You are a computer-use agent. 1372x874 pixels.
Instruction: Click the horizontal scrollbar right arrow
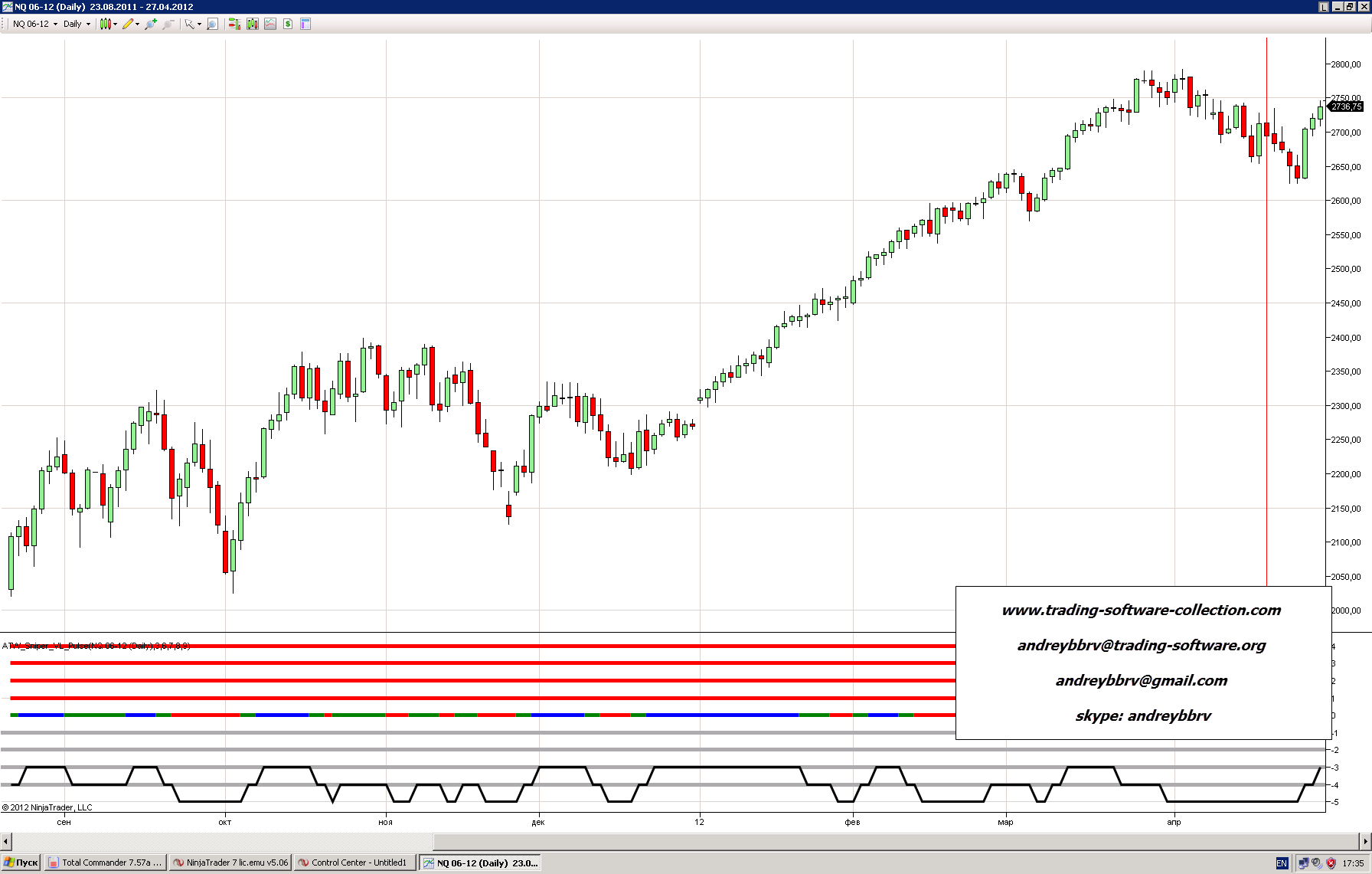click(x=1365, y=840)
